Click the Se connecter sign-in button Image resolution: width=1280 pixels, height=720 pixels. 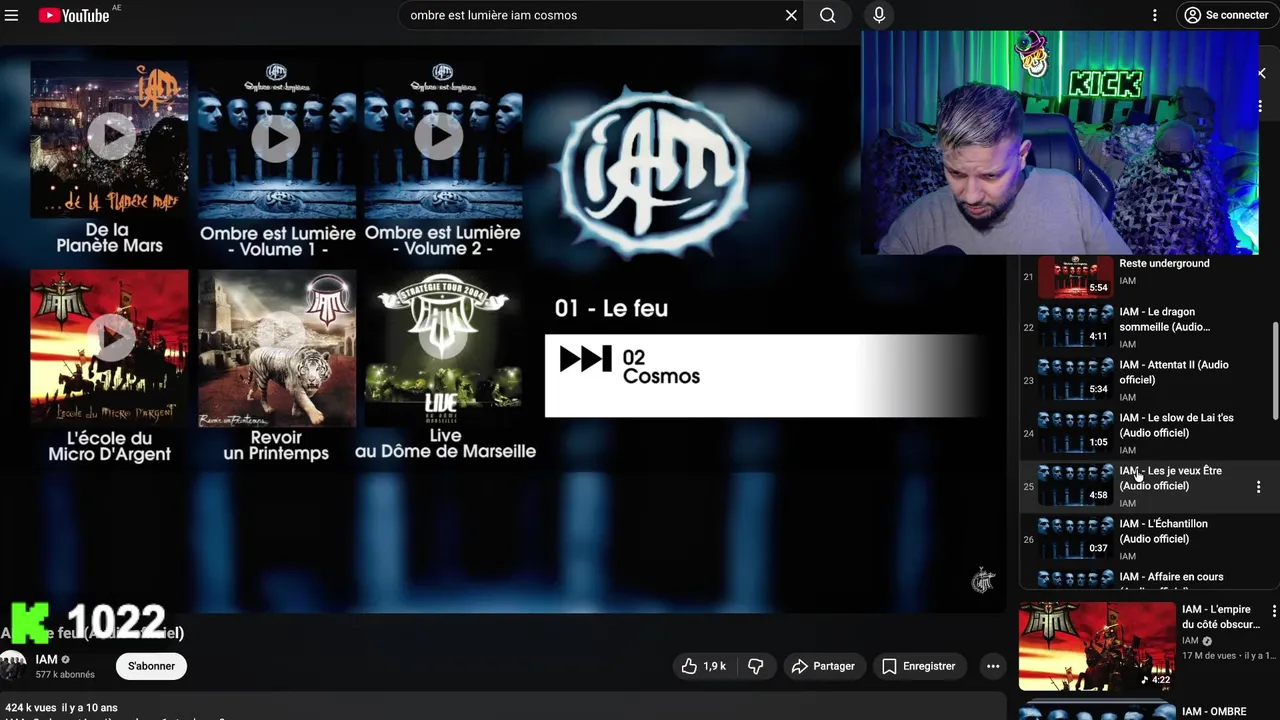pos(1226,15)
